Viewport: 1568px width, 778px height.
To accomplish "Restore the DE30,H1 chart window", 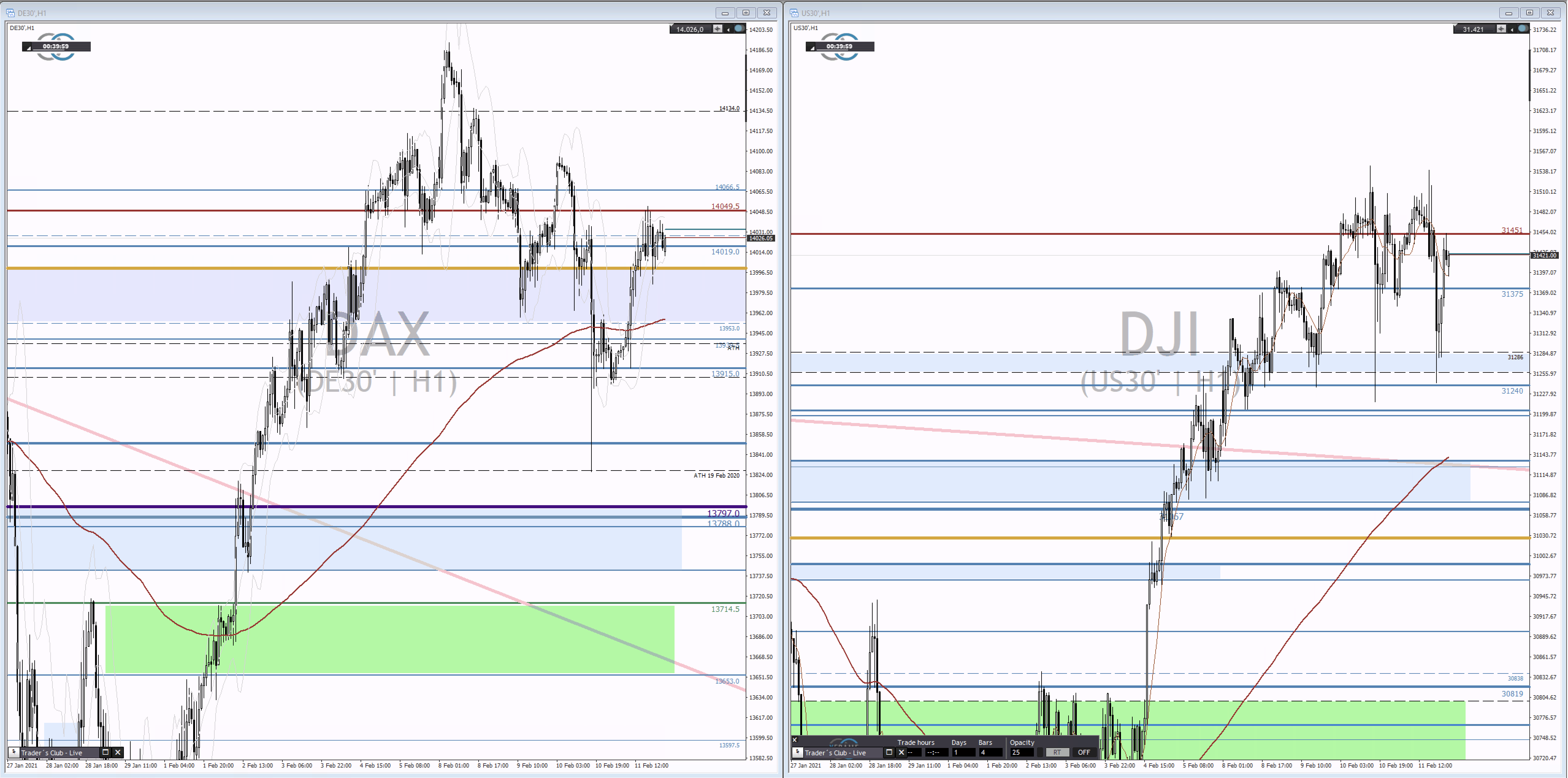I will click(746, 12).
